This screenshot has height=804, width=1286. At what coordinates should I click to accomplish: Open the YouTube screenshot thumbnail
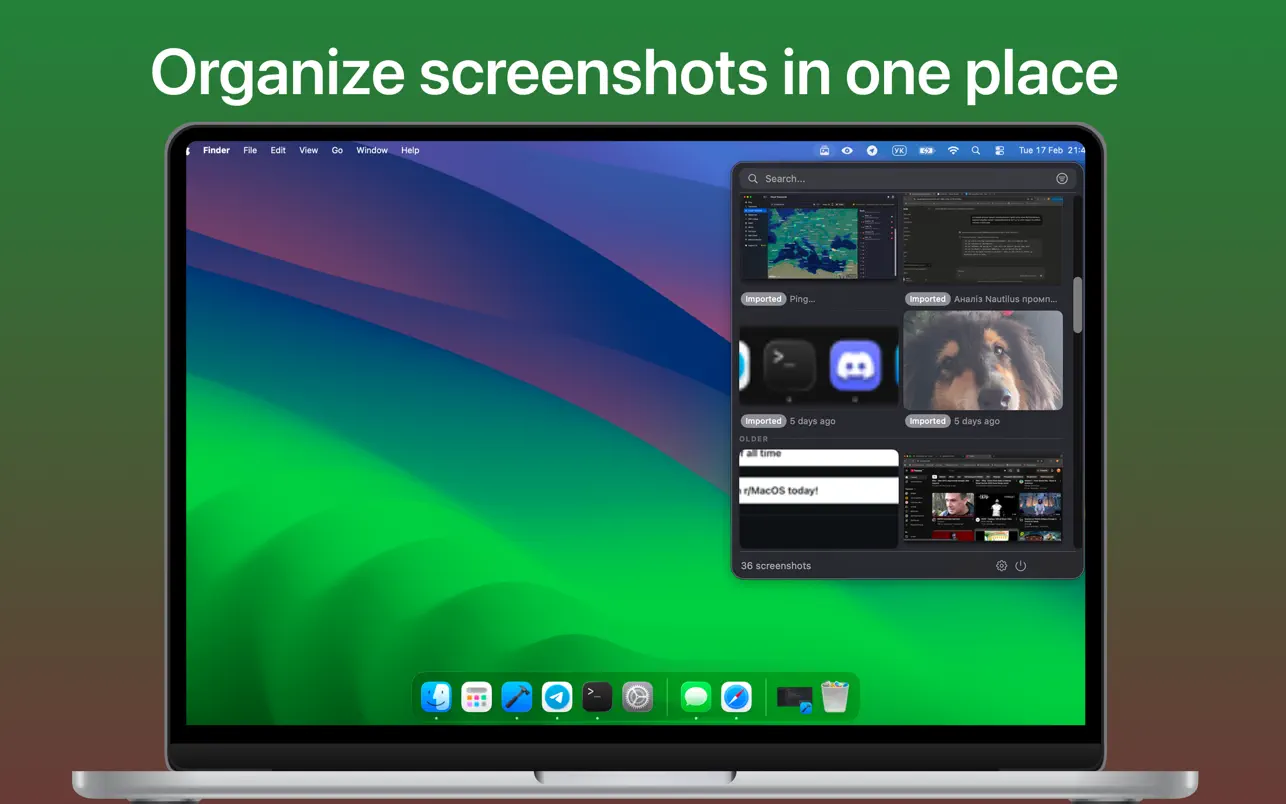(x=983, y=497)
